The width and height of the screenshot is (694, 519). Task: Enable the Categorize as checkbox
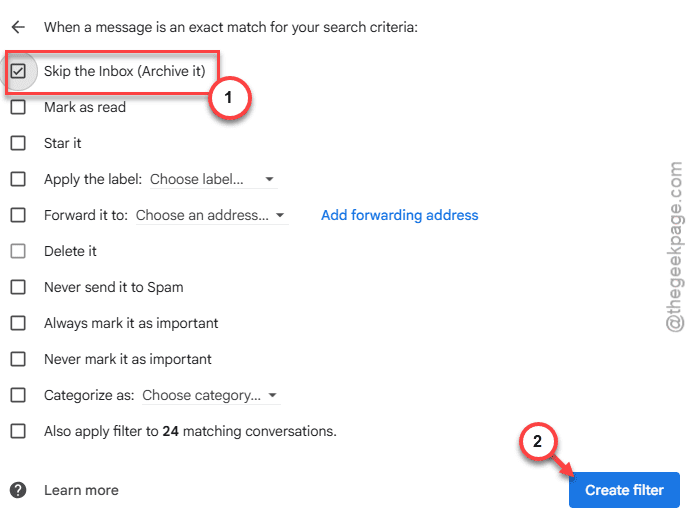(18, 395)
